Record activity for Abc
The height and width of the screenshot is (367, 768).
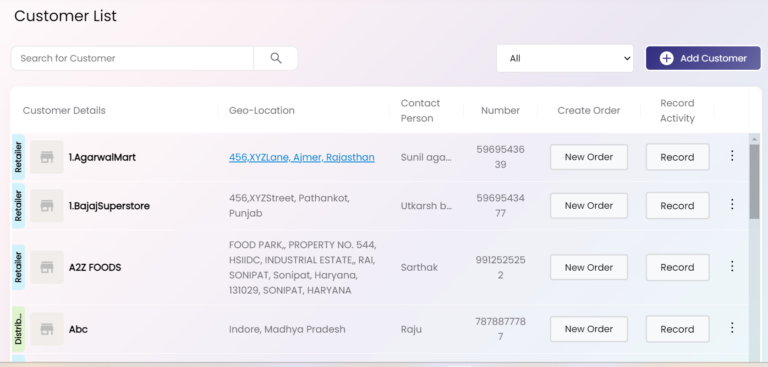677,329
